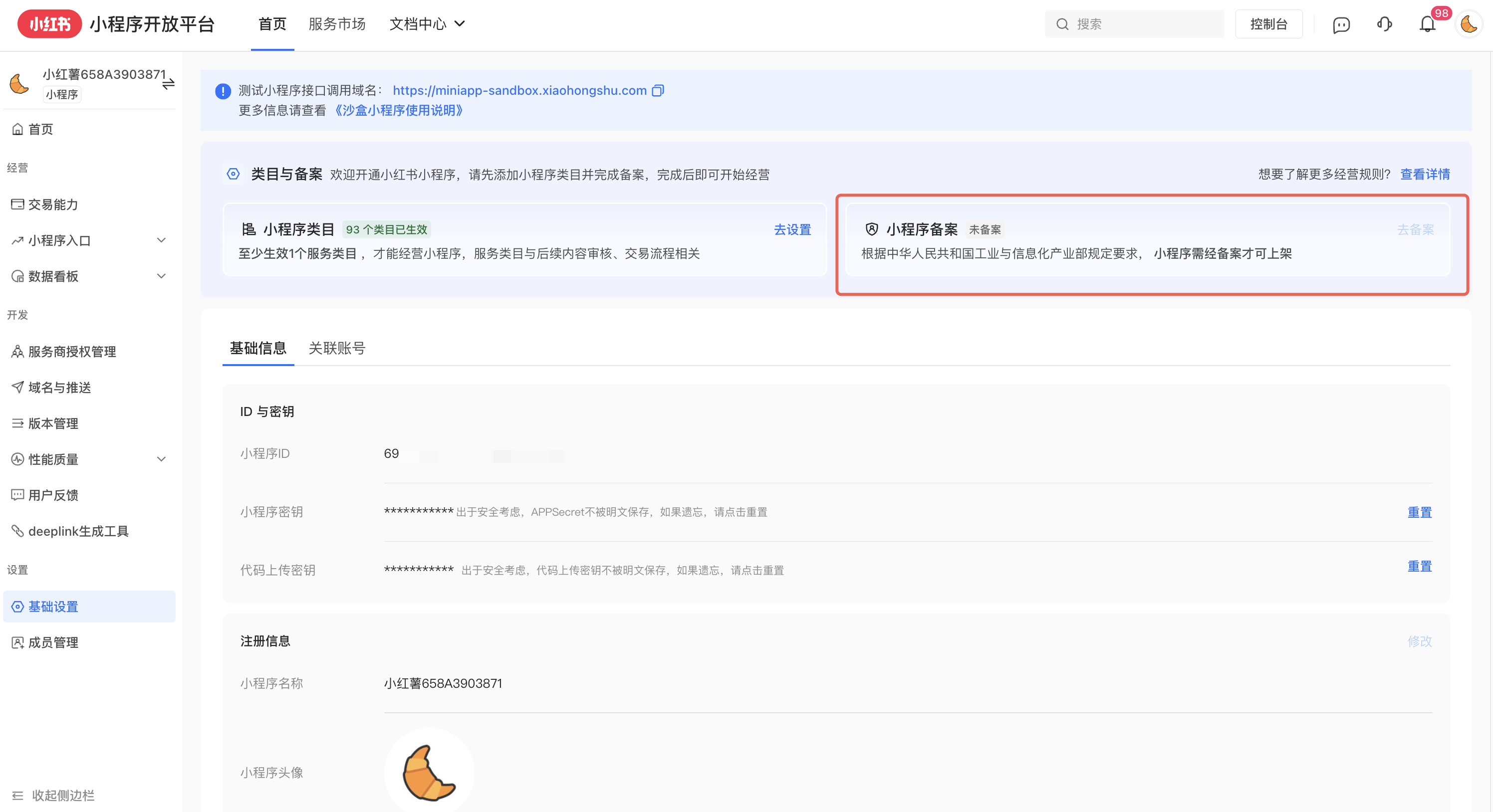Viewport: 1493px width, 812px height.
Task: Click the 控制台 button
Action: tap(1268, 24)
